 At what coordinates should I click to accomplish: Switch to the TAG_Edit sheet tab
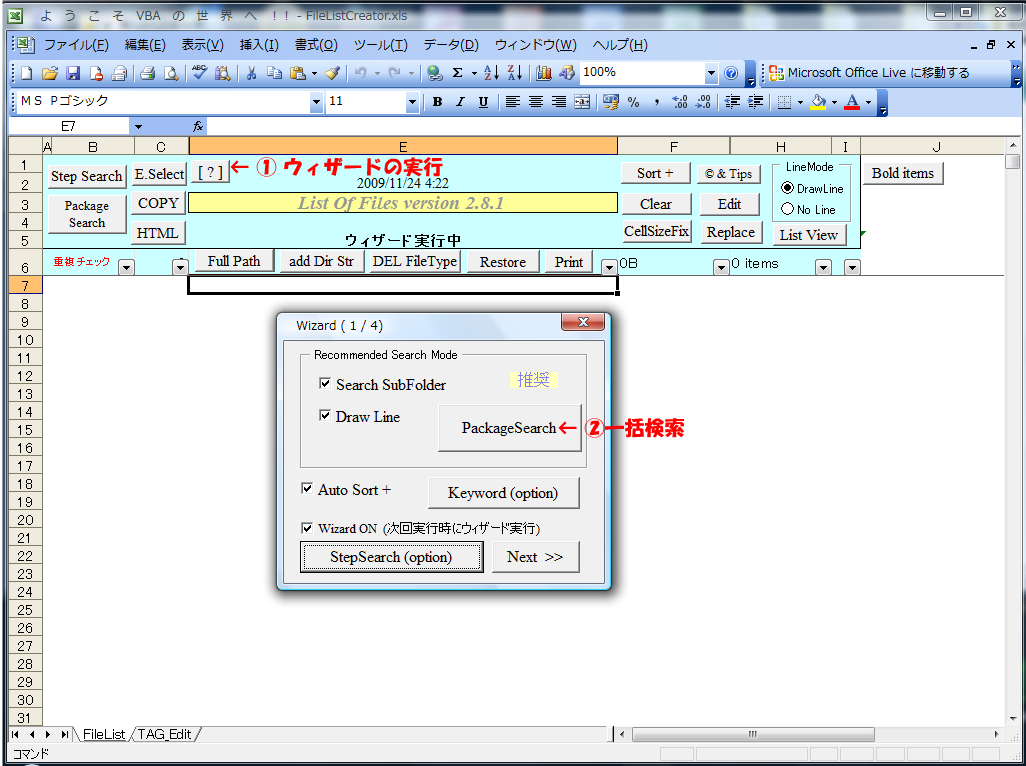click(x=165, y=734)
